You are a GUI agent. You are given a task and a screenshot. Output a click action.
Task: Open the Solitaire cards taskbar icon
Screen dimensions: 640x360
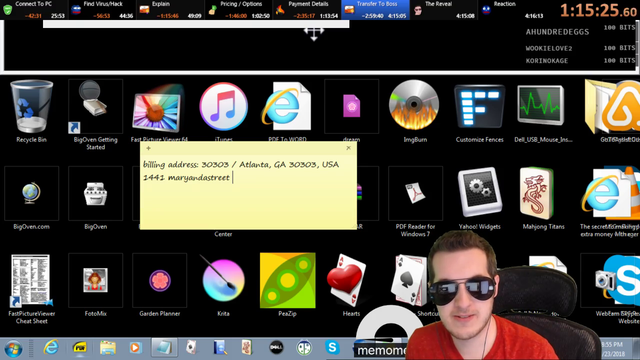pyautogui.click(x=191, y=348)
